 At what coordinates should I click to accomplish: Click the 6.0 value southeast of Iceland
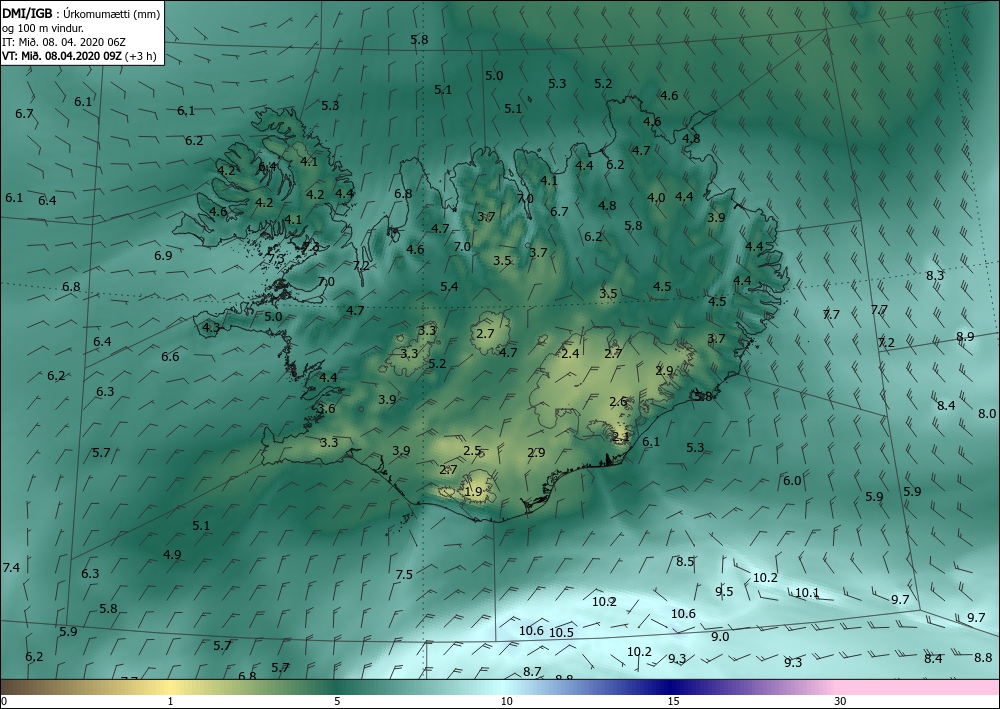(792, 481)
